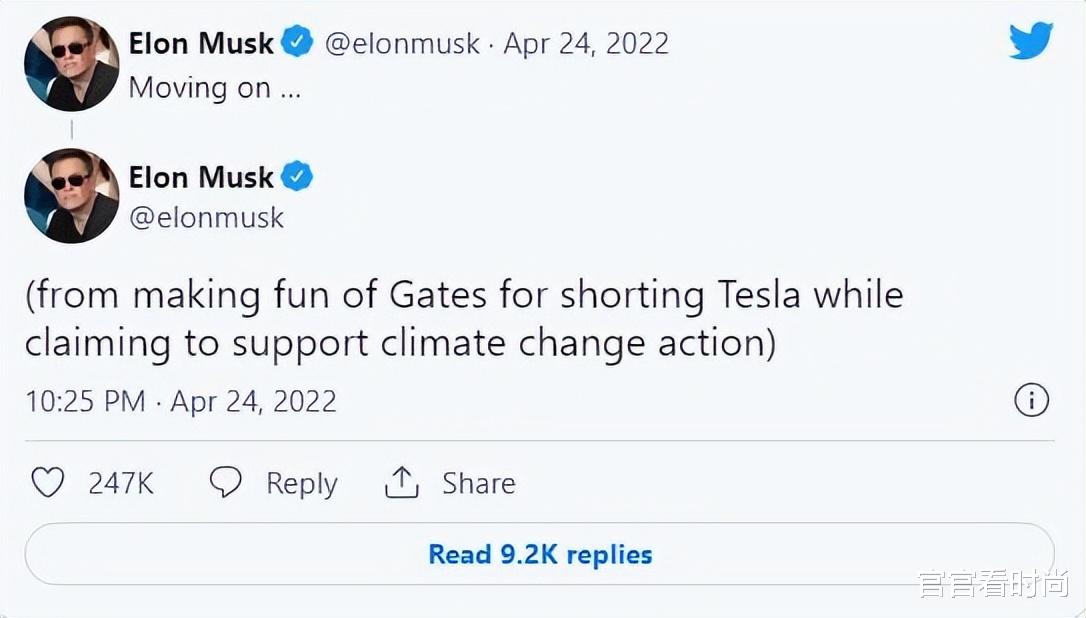This screenshot has width=1086, height=618.
Task: Open @elonmusk handle below second name
Action: pos(206,217)
